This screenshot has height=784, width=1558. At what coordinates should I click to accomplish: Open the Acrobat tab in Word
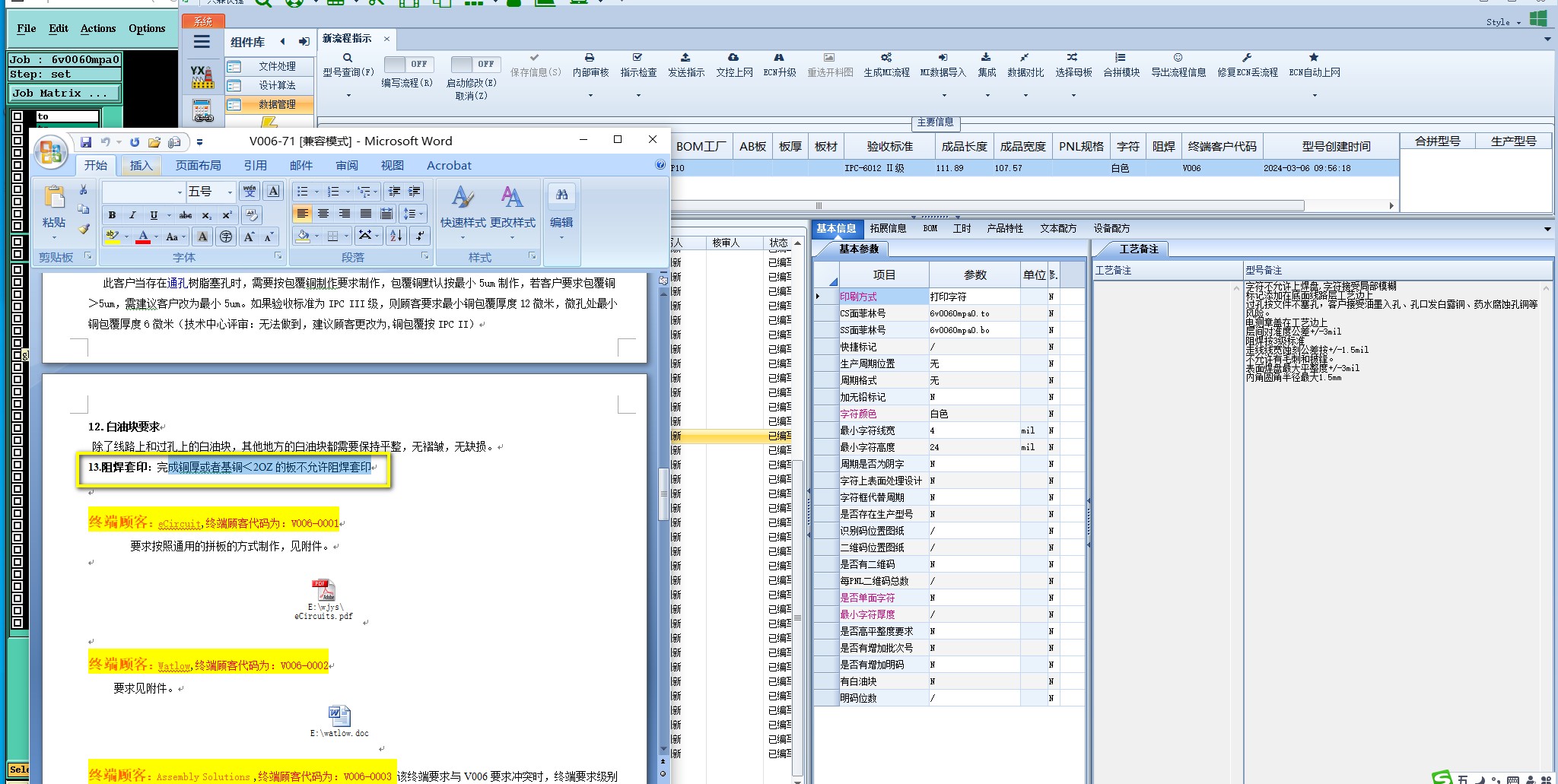click(449, 165)
